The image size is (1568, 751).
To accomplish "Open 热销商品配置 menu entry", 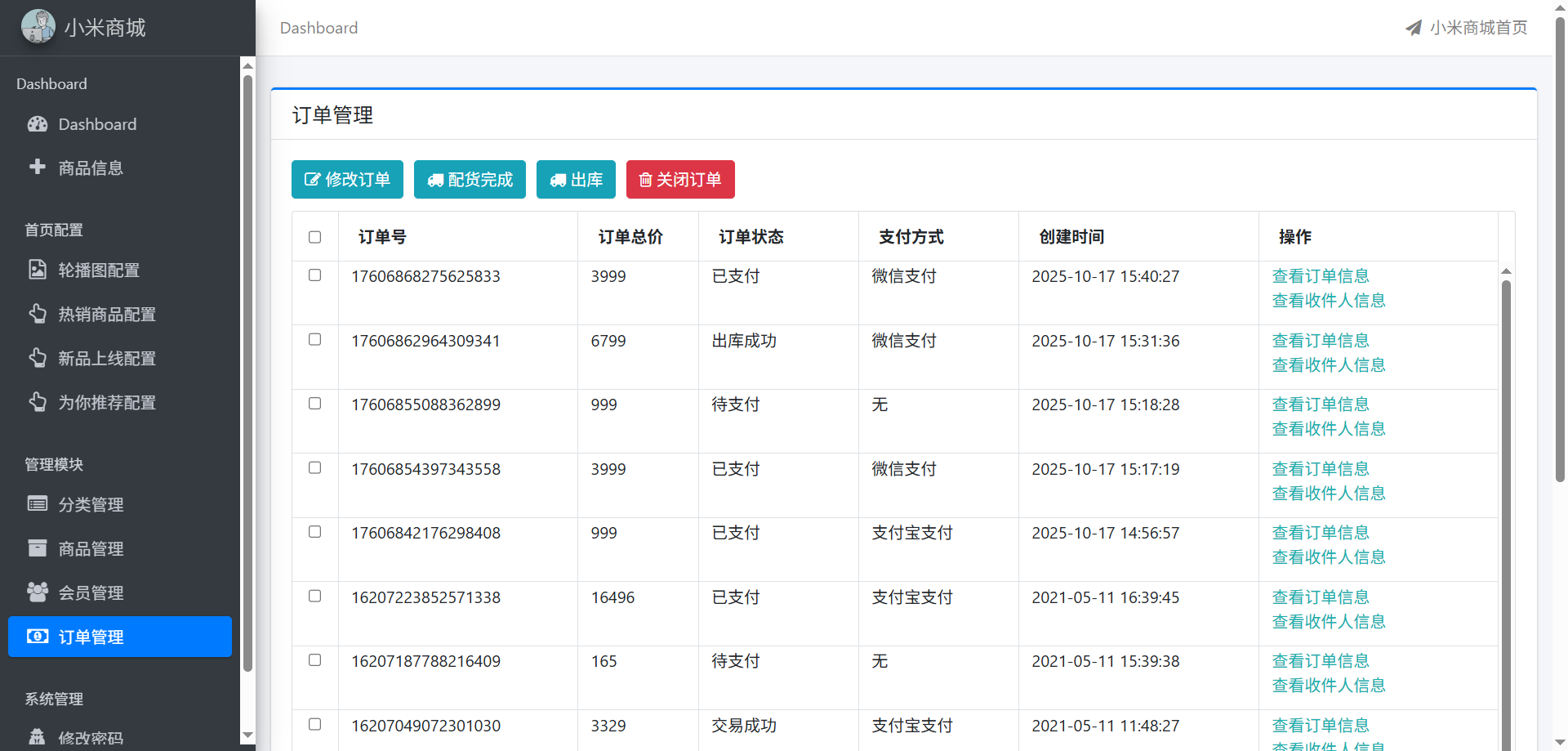I will (x=120, y=314).
